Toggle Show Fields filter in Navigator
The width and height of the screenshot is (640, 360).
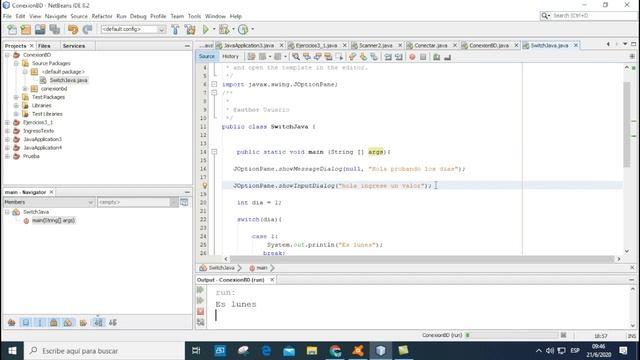[26, 323]
